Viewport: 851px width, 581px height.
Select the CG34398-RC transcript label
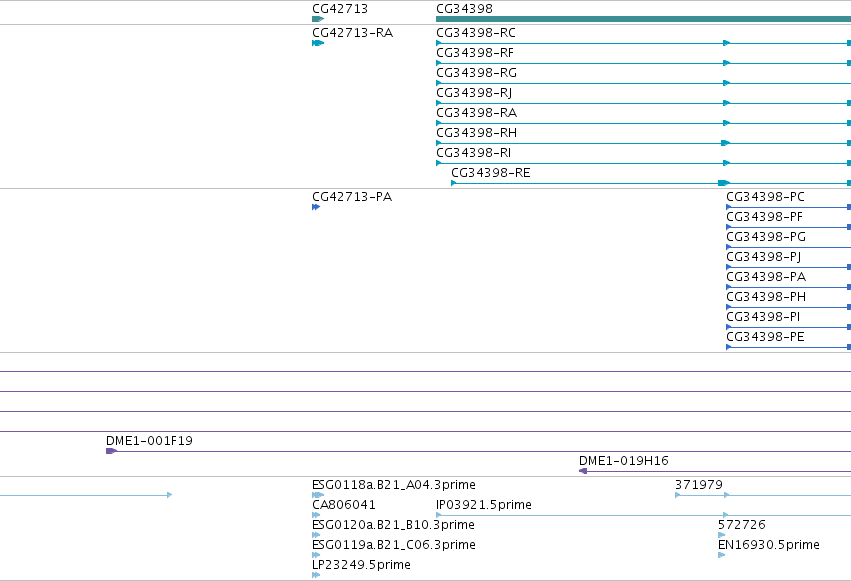coord(475,33)
